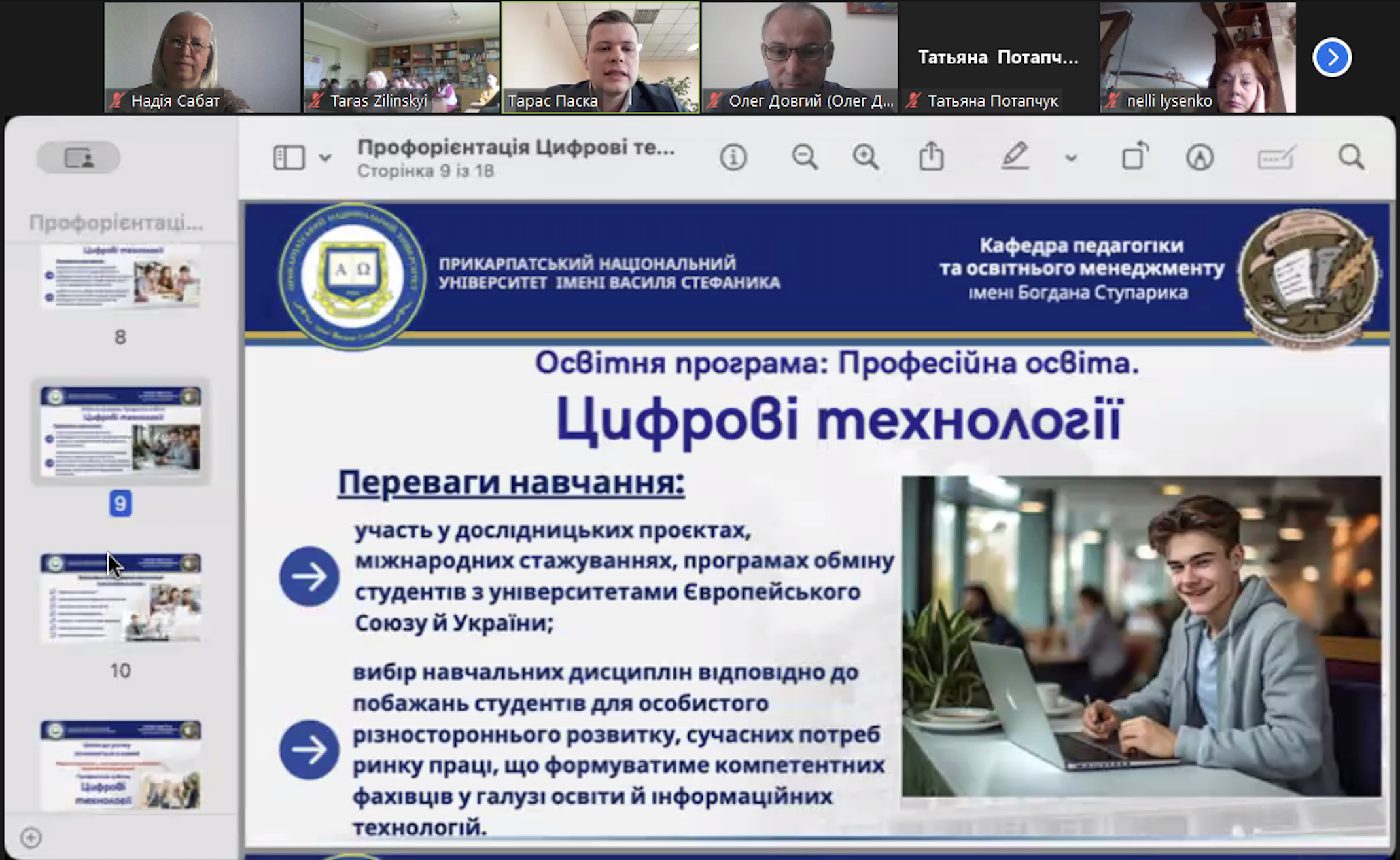Zoom in with the magnifier plus icon
The width and height of the screenshot is (1400, 860).
point(866,157)
